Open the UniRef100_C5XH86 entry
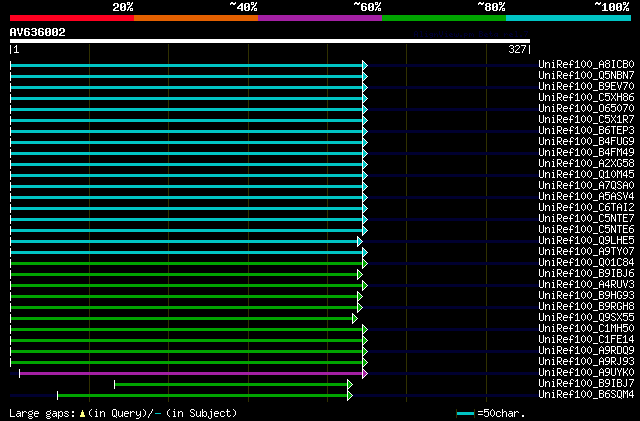 [586, 98]
